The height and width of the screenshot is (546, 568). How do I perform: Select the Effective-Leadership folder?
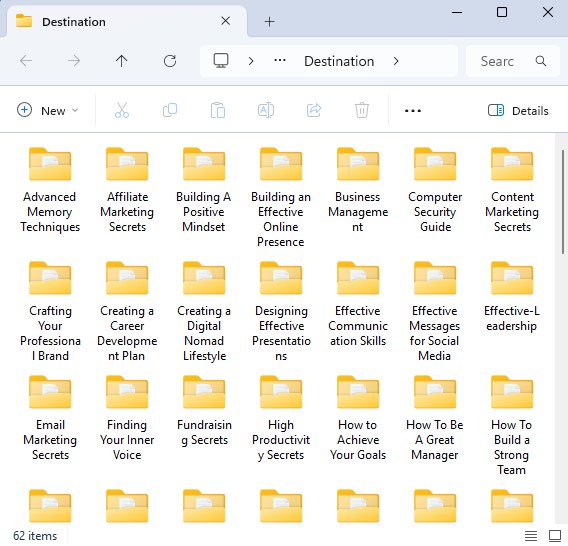tap(512, 296)
